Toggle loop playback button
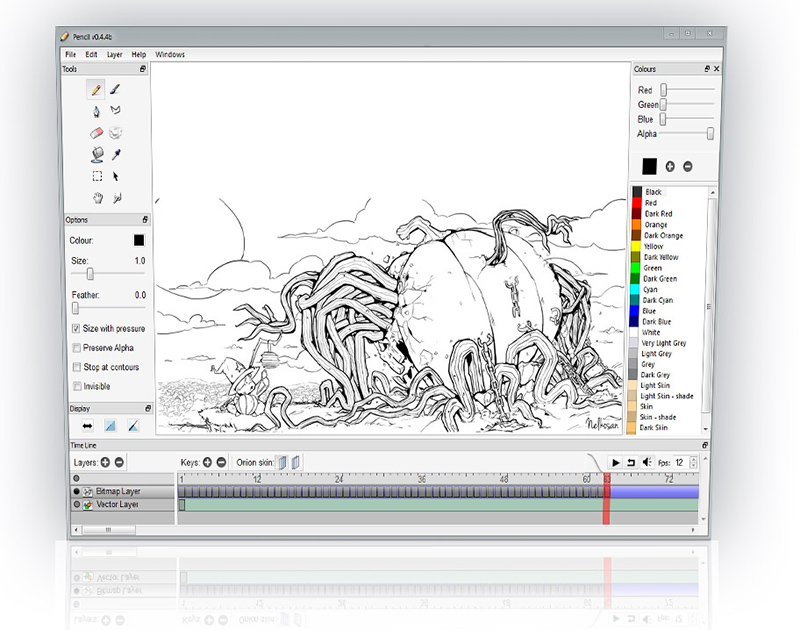 (631, 463)
